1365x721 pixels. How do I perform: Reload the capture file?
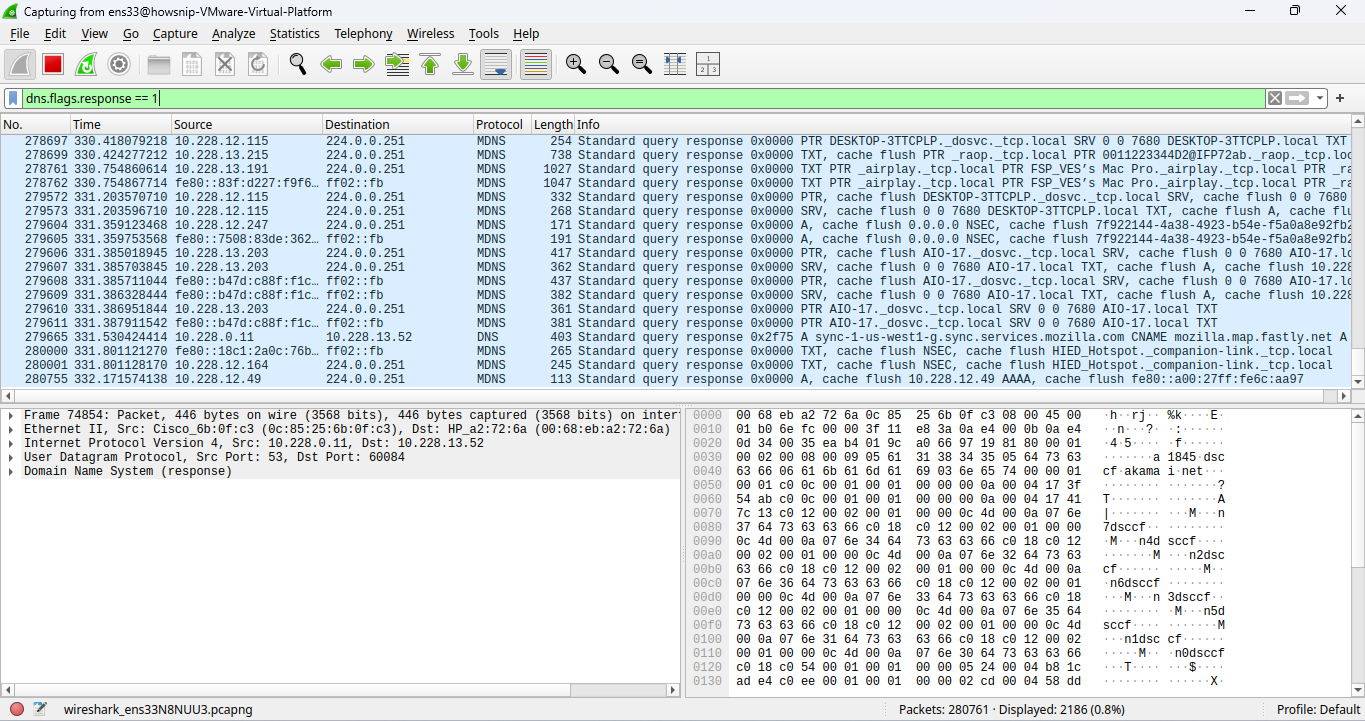tap(258, 65)
